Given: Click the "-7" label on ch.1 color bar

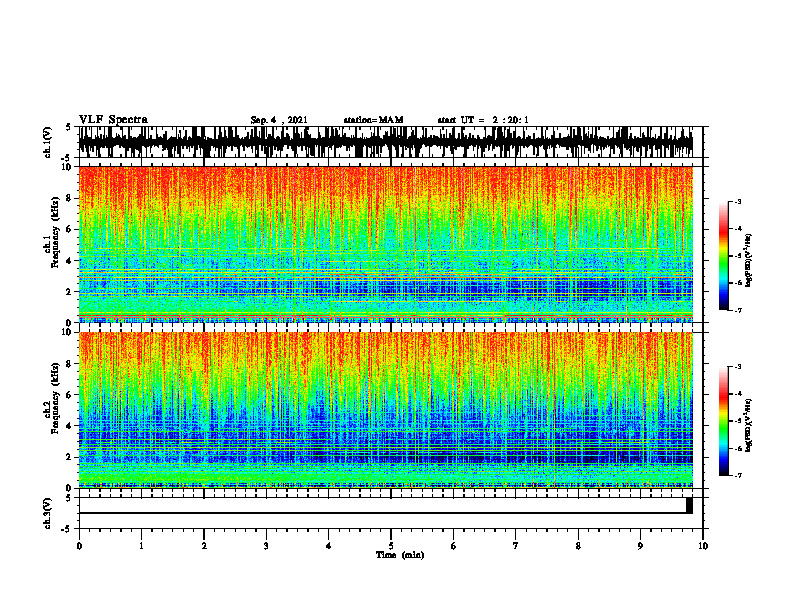Looking at the screenshot, I should click(738, 310).
